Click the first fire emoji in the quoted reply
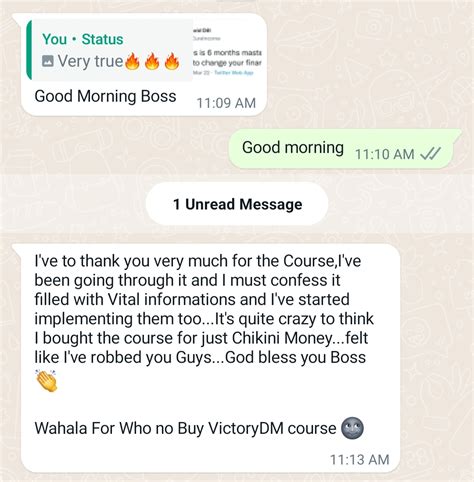 (x=132, y=61)
